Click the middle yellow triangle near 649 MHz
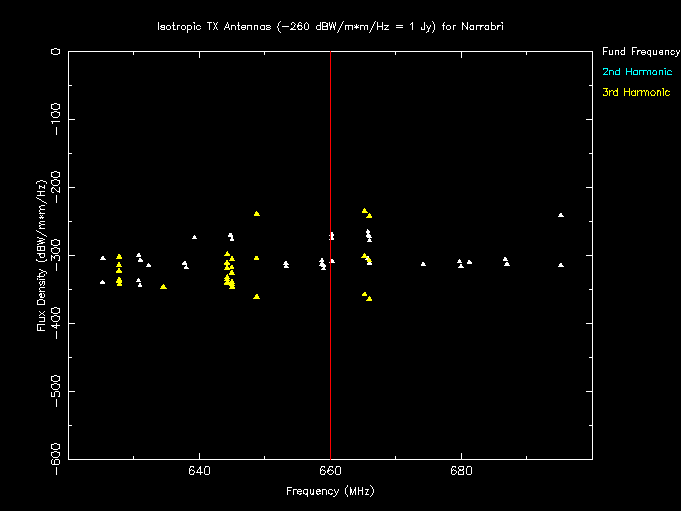Viewport: 681px width, 511px height. click(x=257, y=258)
